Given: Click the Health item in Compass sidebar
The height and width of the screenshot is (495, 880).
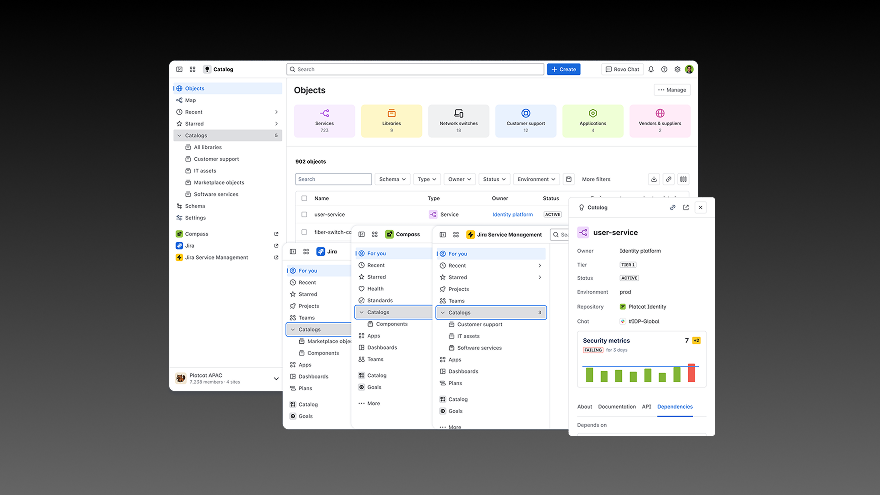Looking at the screenshot, I should (x=375, y=288).
